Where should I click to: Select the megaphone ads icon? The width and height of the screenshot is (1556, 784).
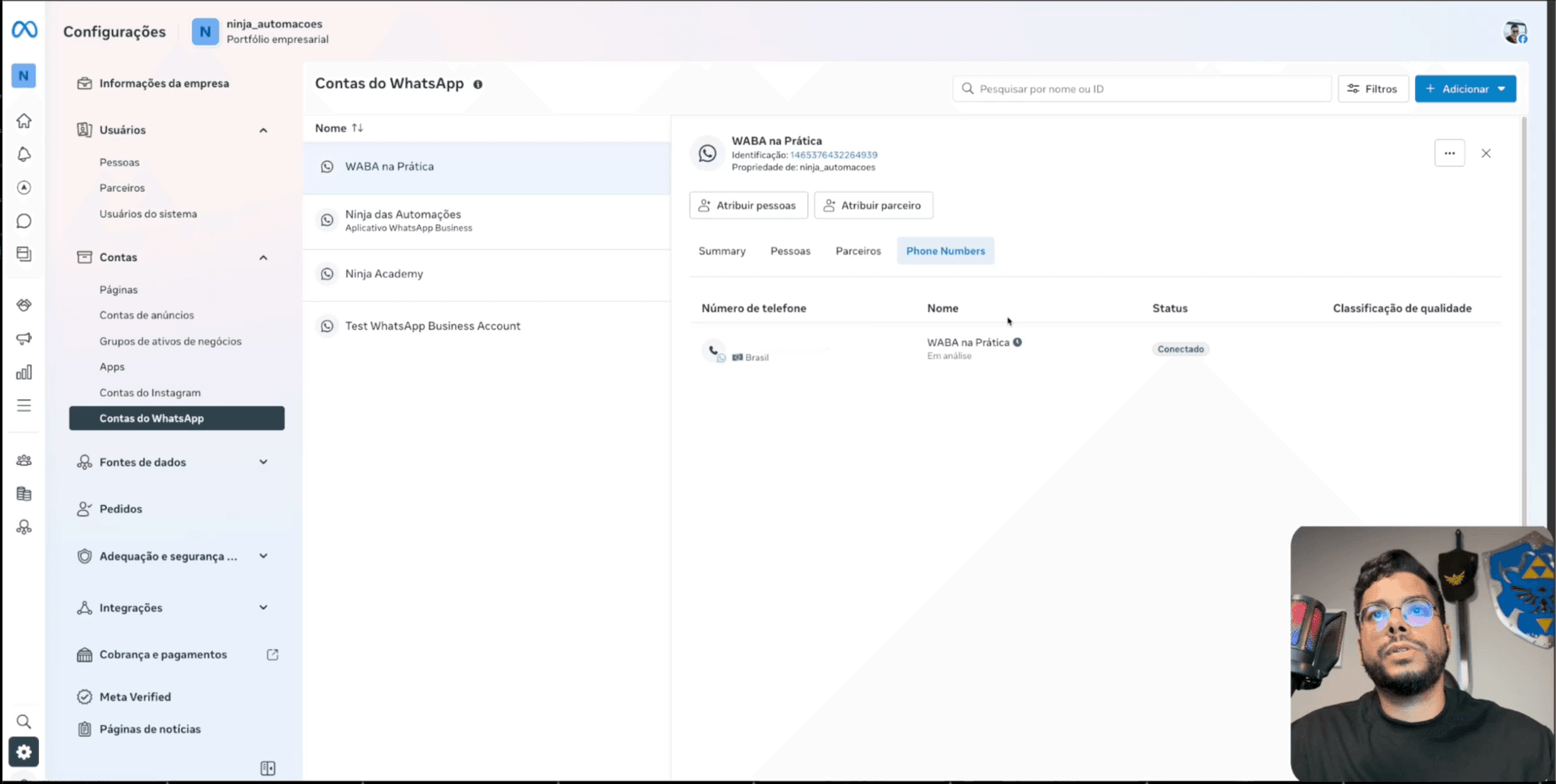24,339
